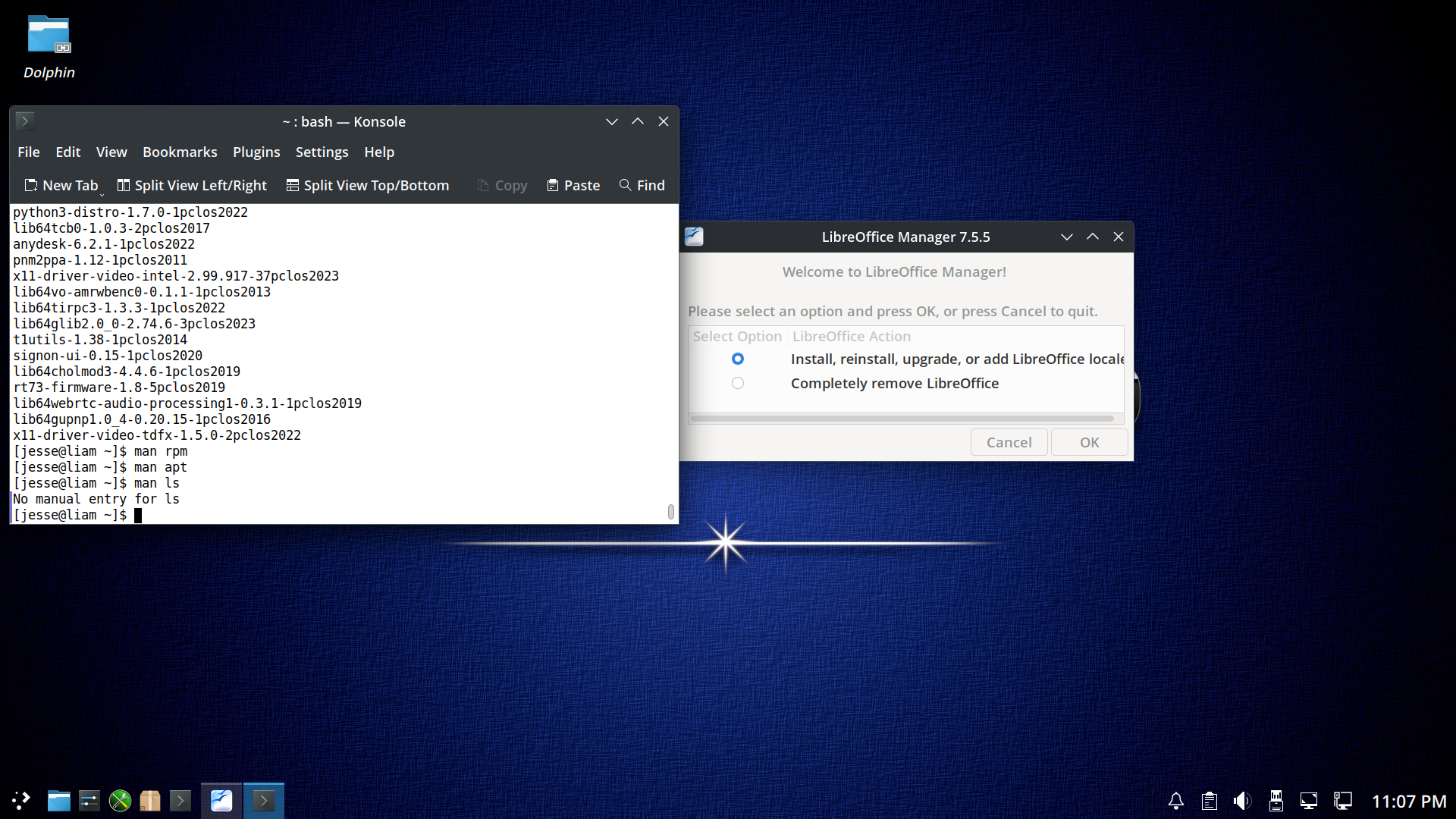Viewport: 1456px width, 819px height.
Task: Open the File menu in Konsole
Action: click(29, 152)
